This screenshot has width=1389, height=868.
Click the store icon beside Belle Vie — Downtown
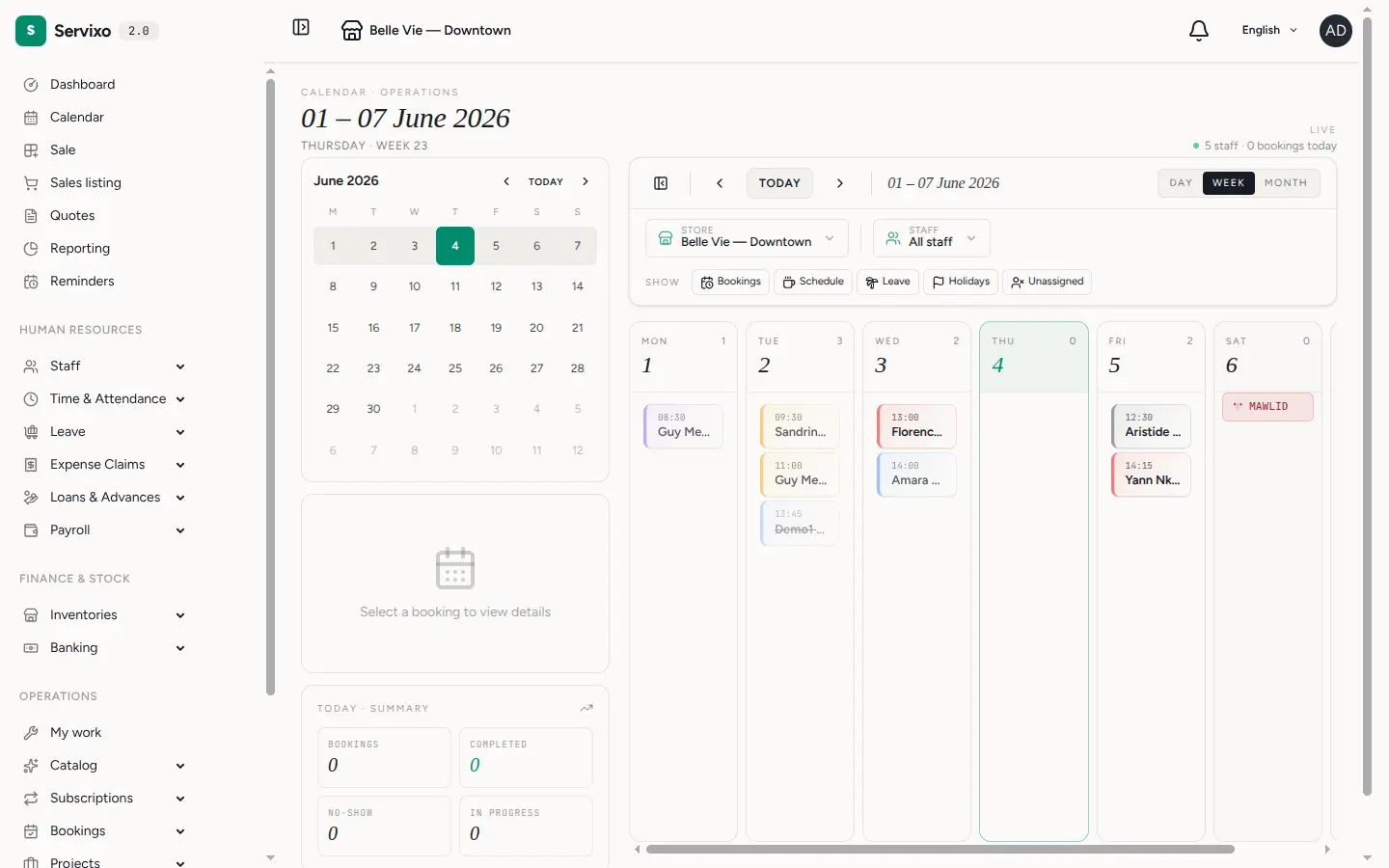(x=352, y=31)
